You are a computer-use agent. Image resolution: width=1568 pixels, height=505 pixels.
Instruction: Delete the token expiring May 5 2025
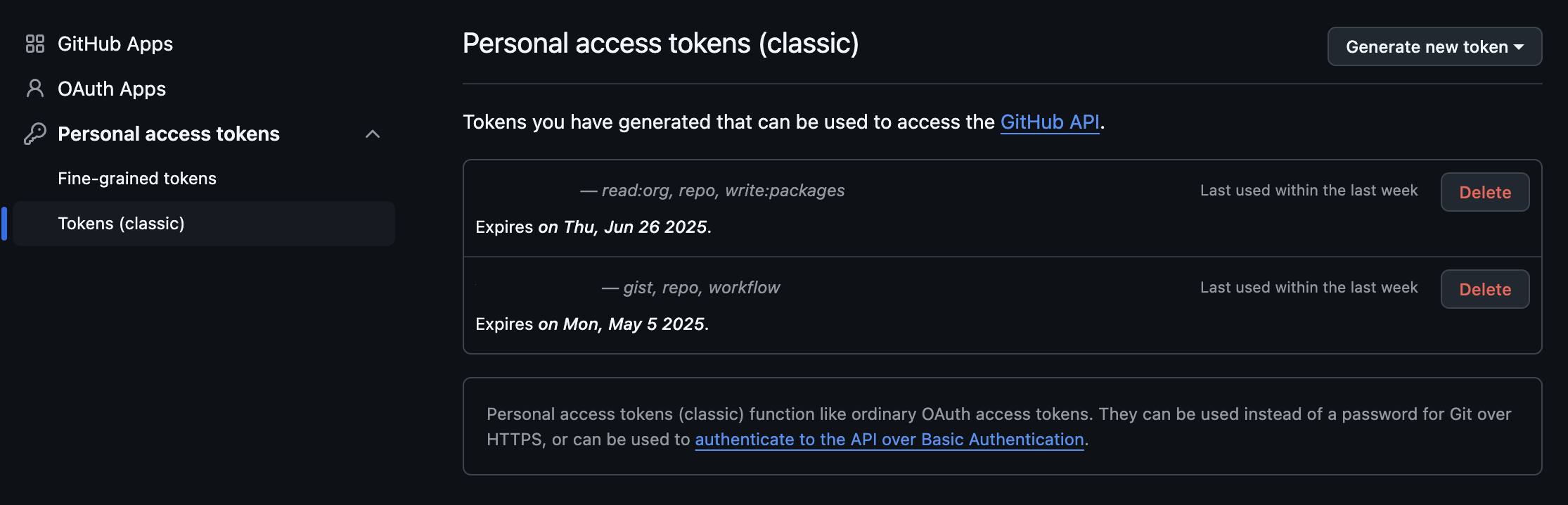coord(1484,289)
